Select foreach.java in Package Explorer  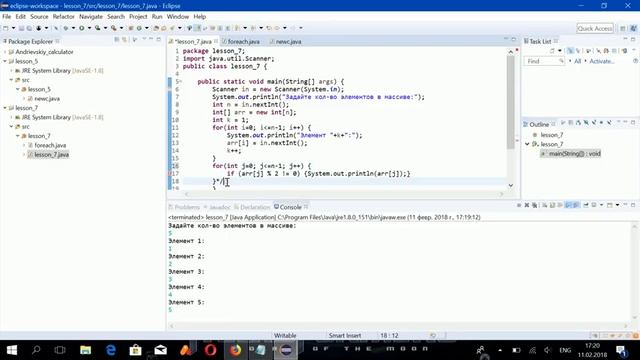point(50,145)
